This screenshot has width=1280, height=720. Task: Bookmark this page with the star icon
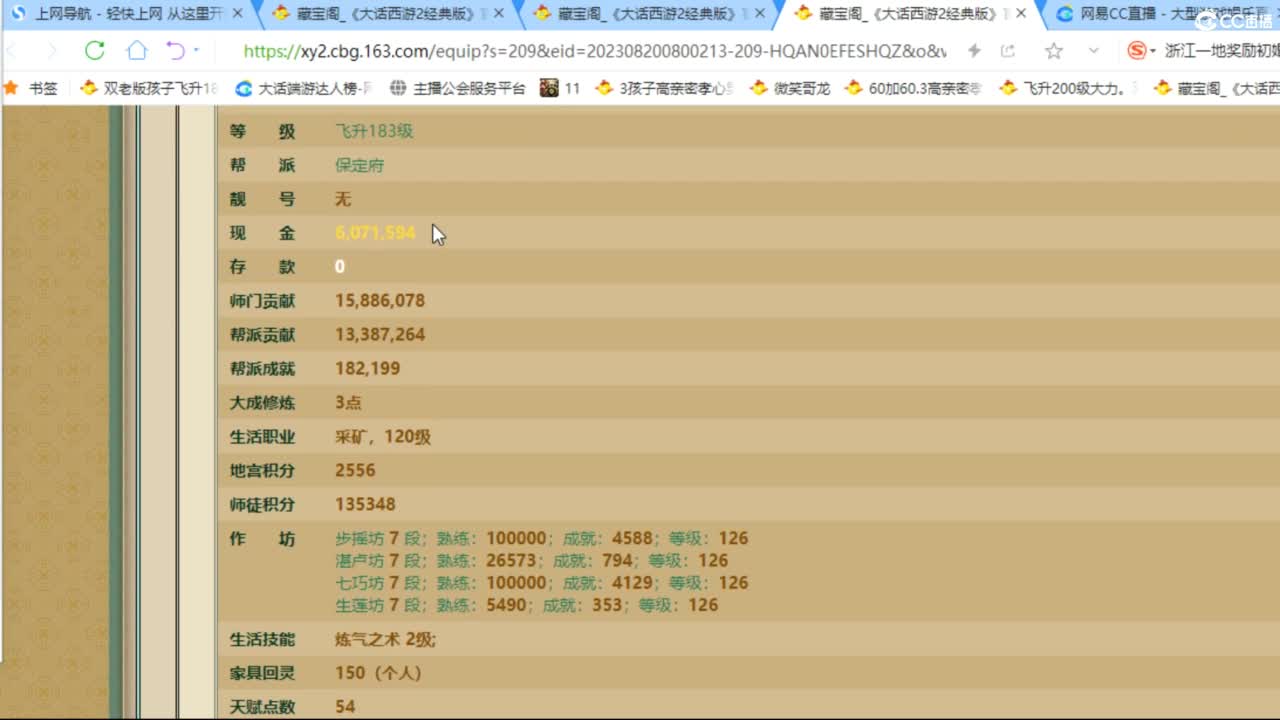tap(1053, 51)
